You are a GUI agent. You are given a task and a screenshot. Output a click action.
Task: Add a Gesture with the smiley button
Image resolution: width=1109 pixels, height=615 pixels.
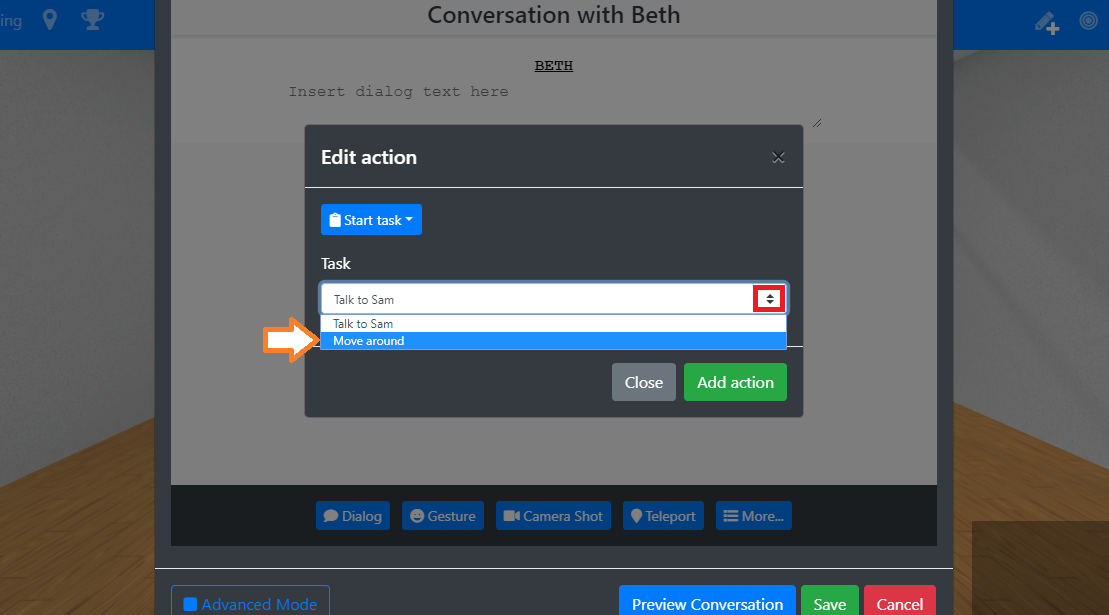[443, 516]
